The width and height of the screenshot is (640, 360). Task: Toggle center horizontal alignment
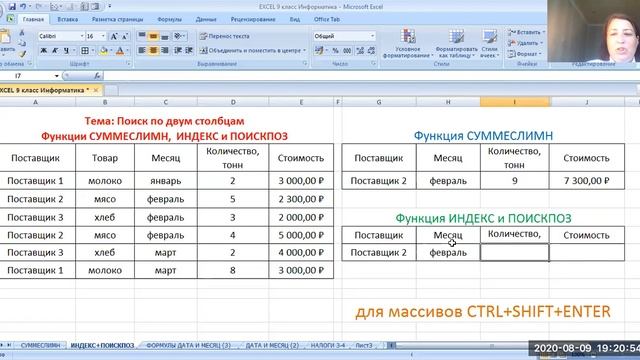[x=153, y=51]
